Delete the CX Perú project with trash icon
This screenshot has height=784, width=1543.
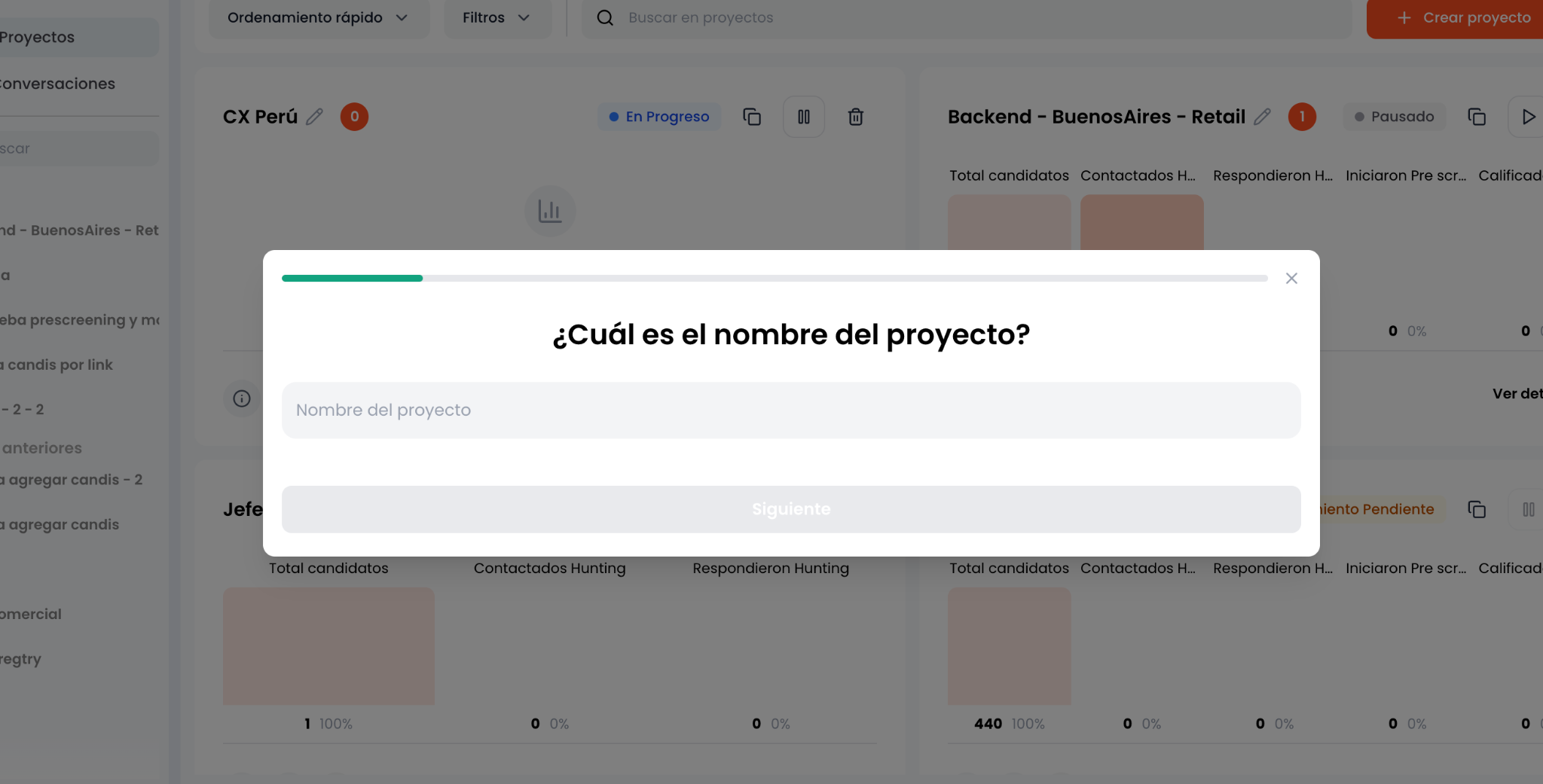pyautogui.click(x=856, y=117)
